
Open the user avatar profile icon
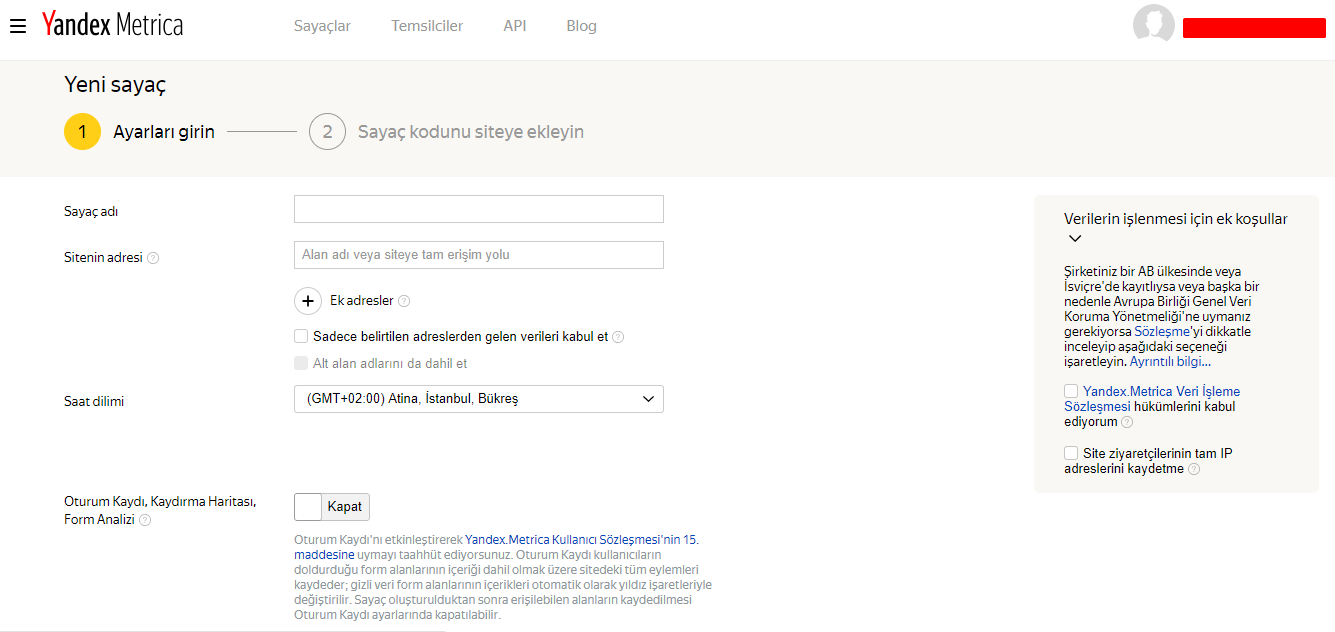[1153, 26]
